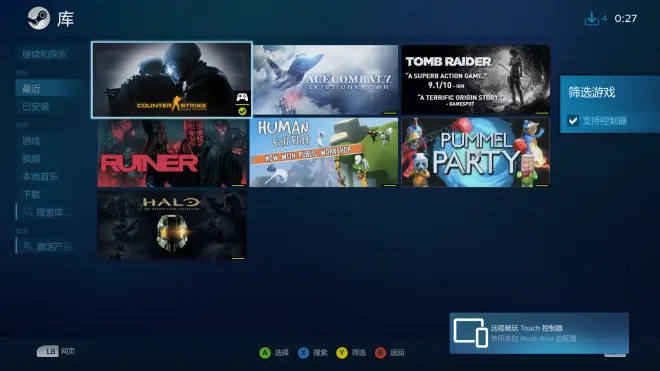Click the magnifier icon beside 搜索库
Viewport: 660px width, 371px height.
[27, 211]
